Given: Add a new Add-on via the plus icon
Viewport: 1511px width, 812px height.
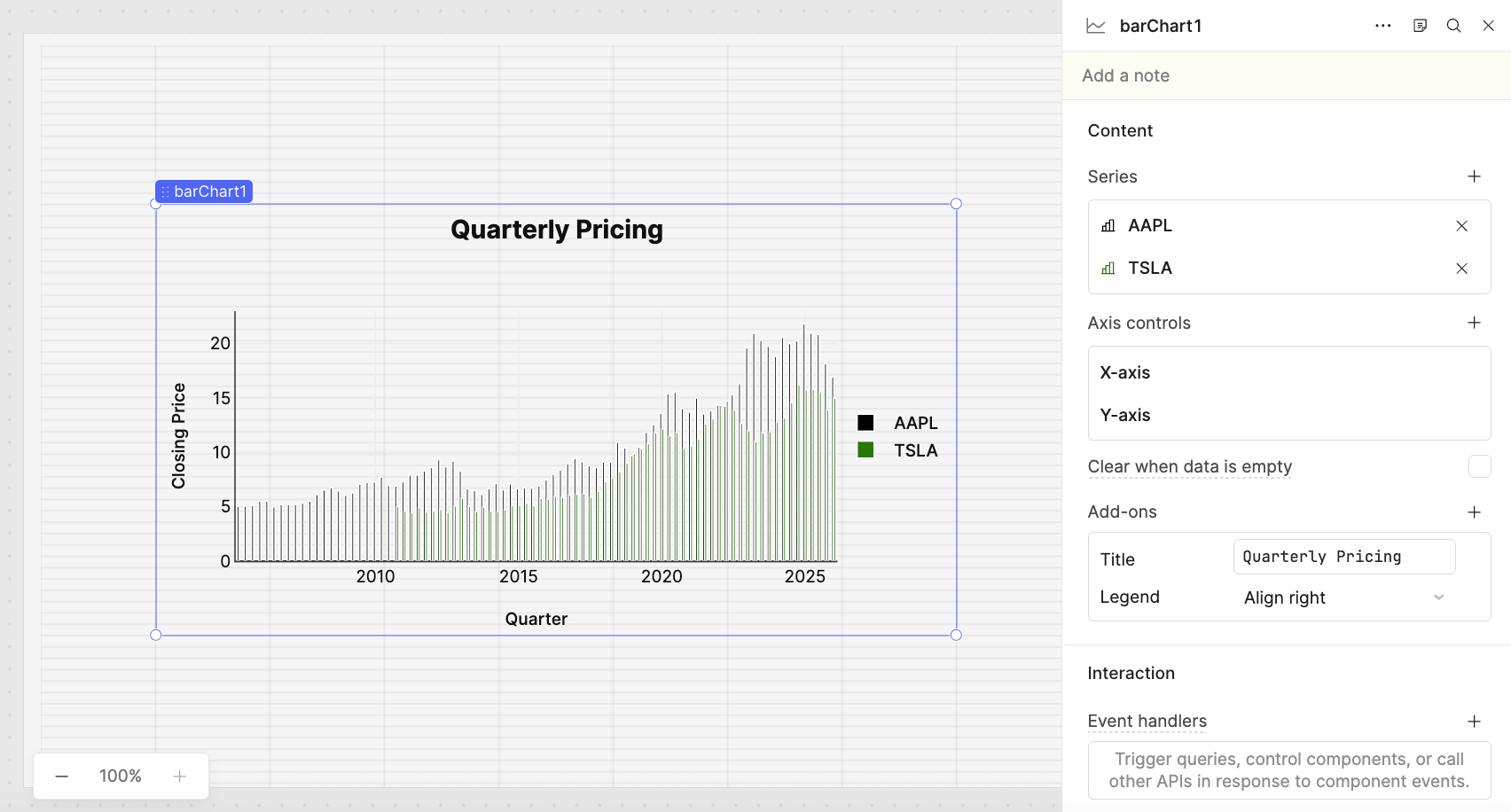Looking at the screenshot, I should [x=1475, y=512].
